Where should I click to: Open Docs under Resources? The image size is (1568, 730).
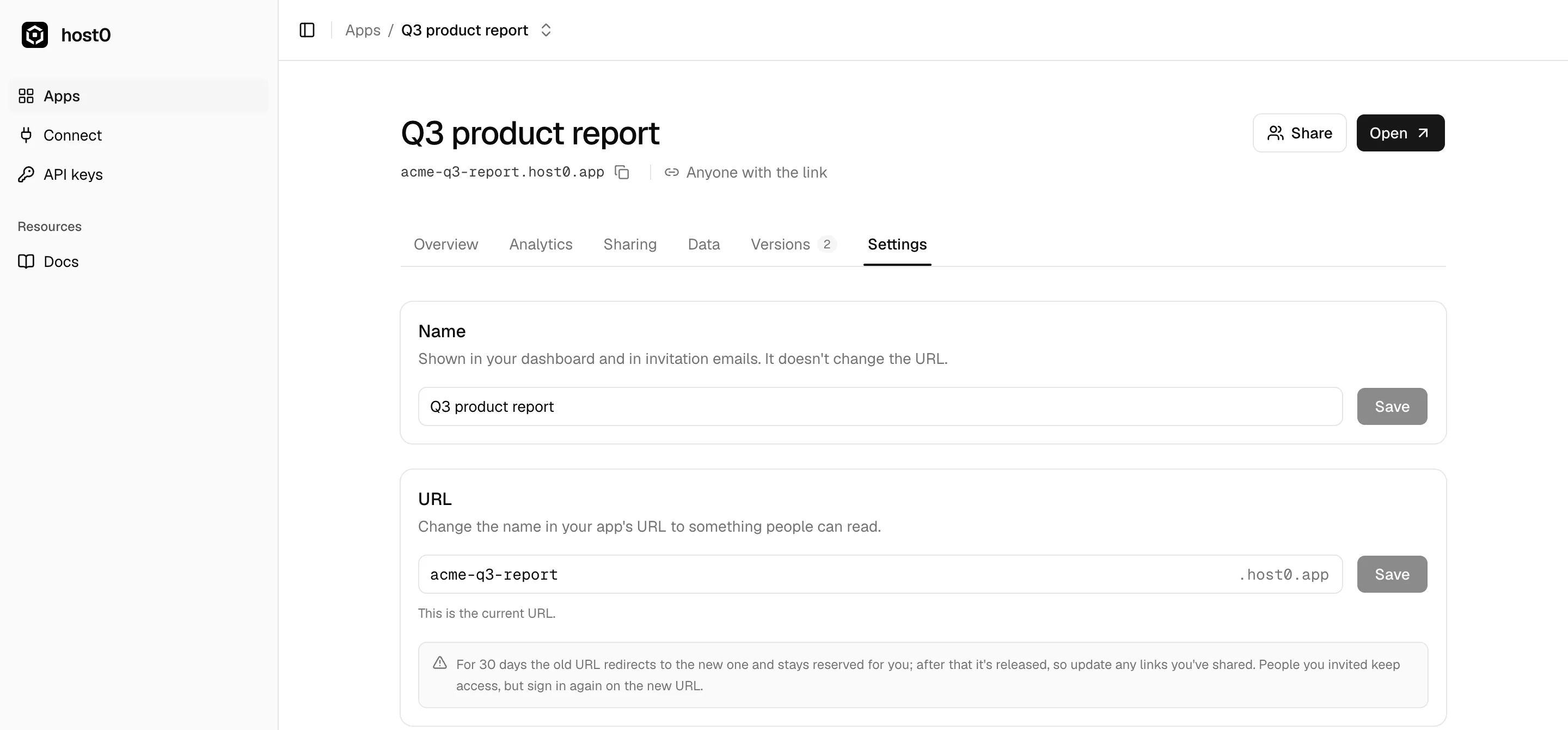point(139,262)
